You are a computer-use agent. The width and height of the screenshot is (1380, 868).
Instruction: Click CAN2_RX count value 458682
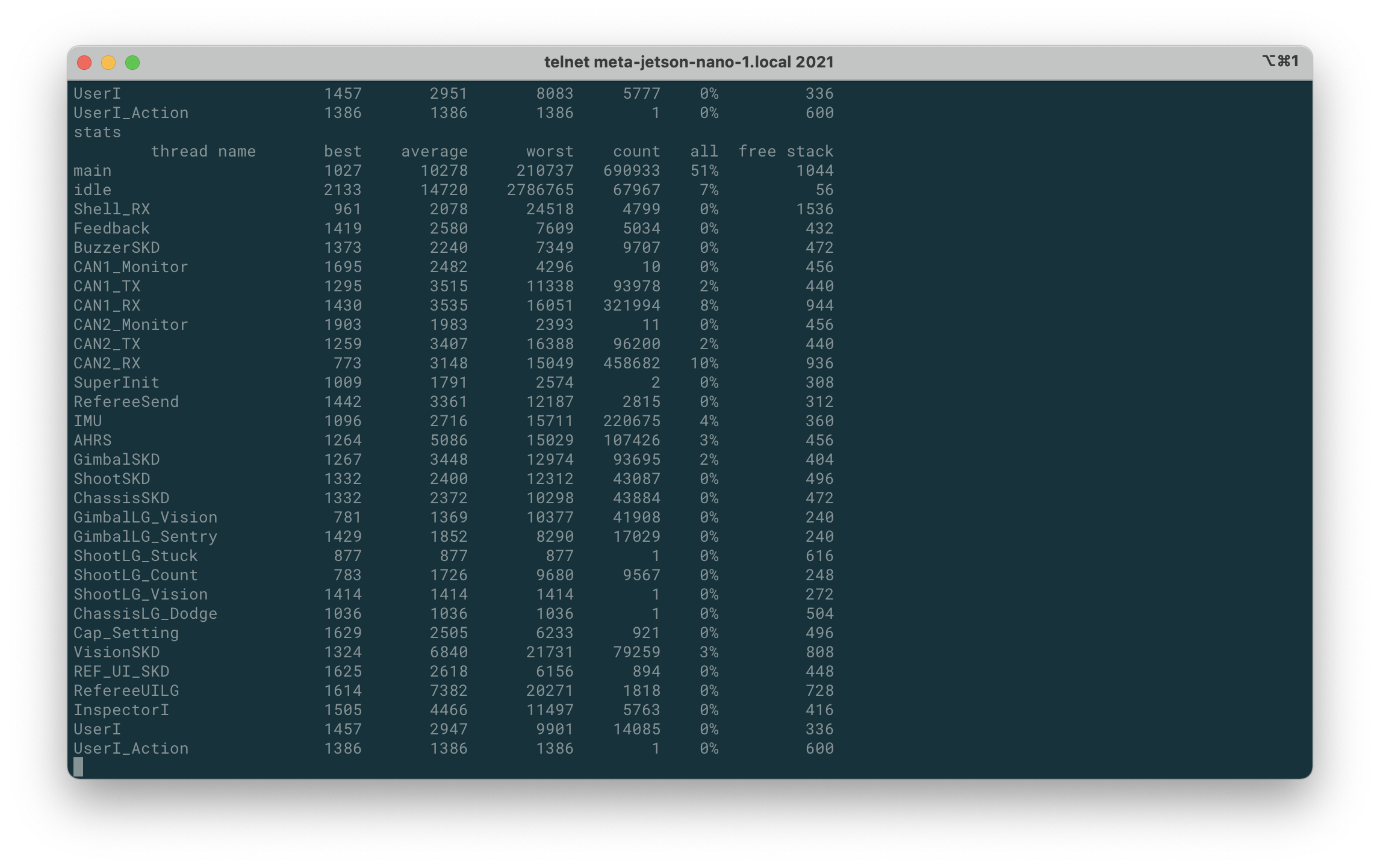pos(632,363)
